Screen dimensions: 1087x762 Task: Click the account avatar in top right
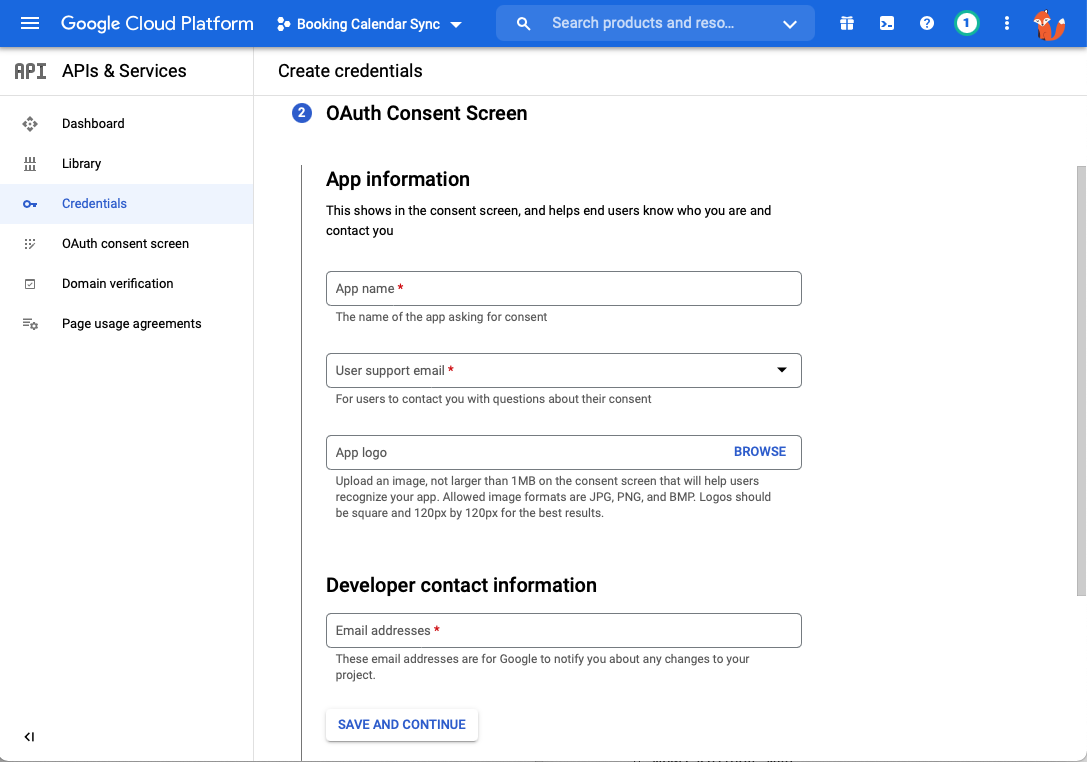pyautogui.click(x=1049, y=23)
